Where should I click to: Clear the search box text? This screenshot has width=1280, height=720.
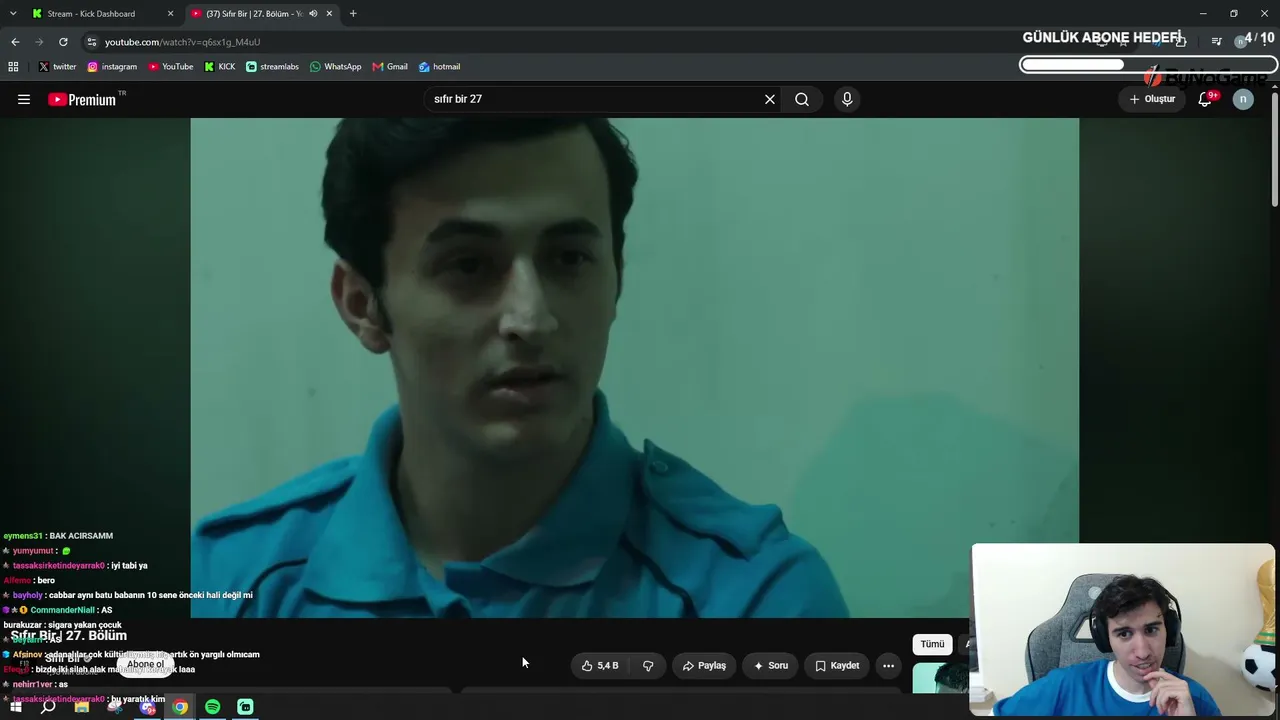[770, 99]
